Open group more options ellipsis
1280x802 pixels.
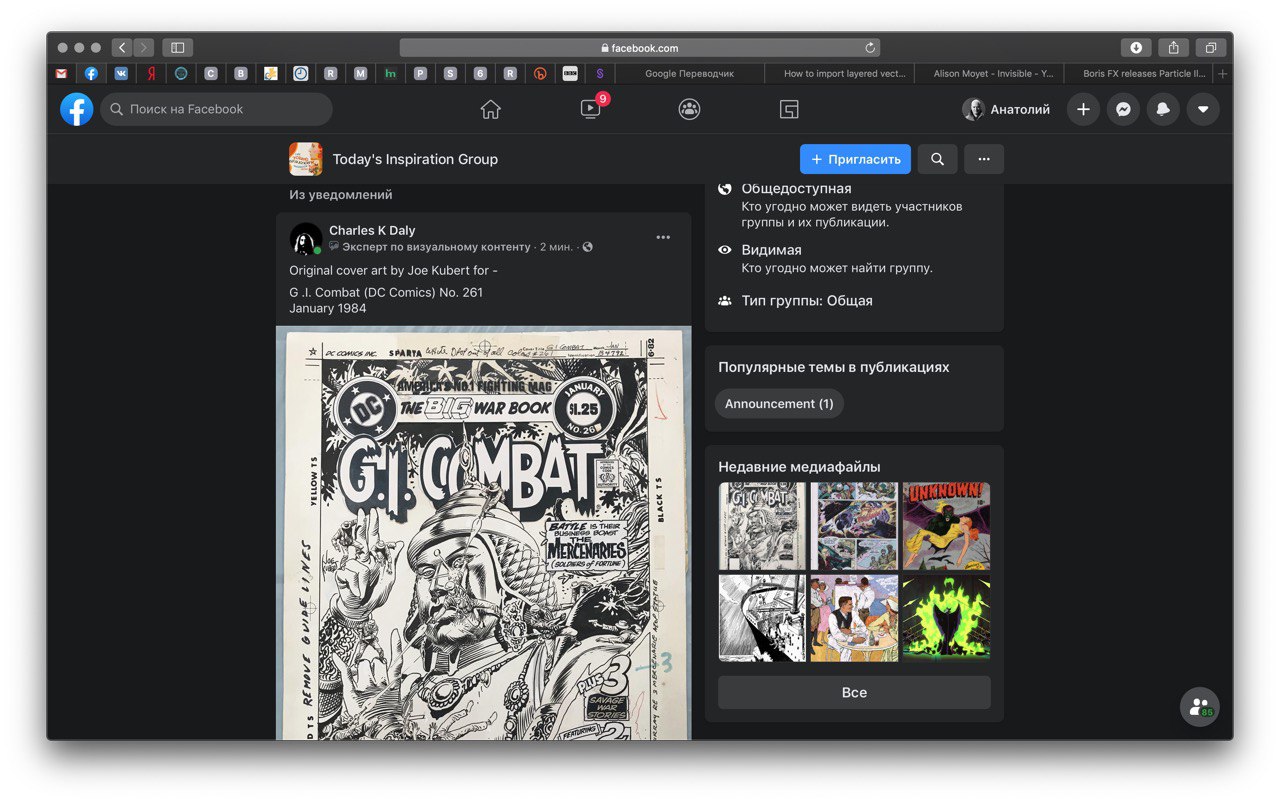(x=984, y=159)
